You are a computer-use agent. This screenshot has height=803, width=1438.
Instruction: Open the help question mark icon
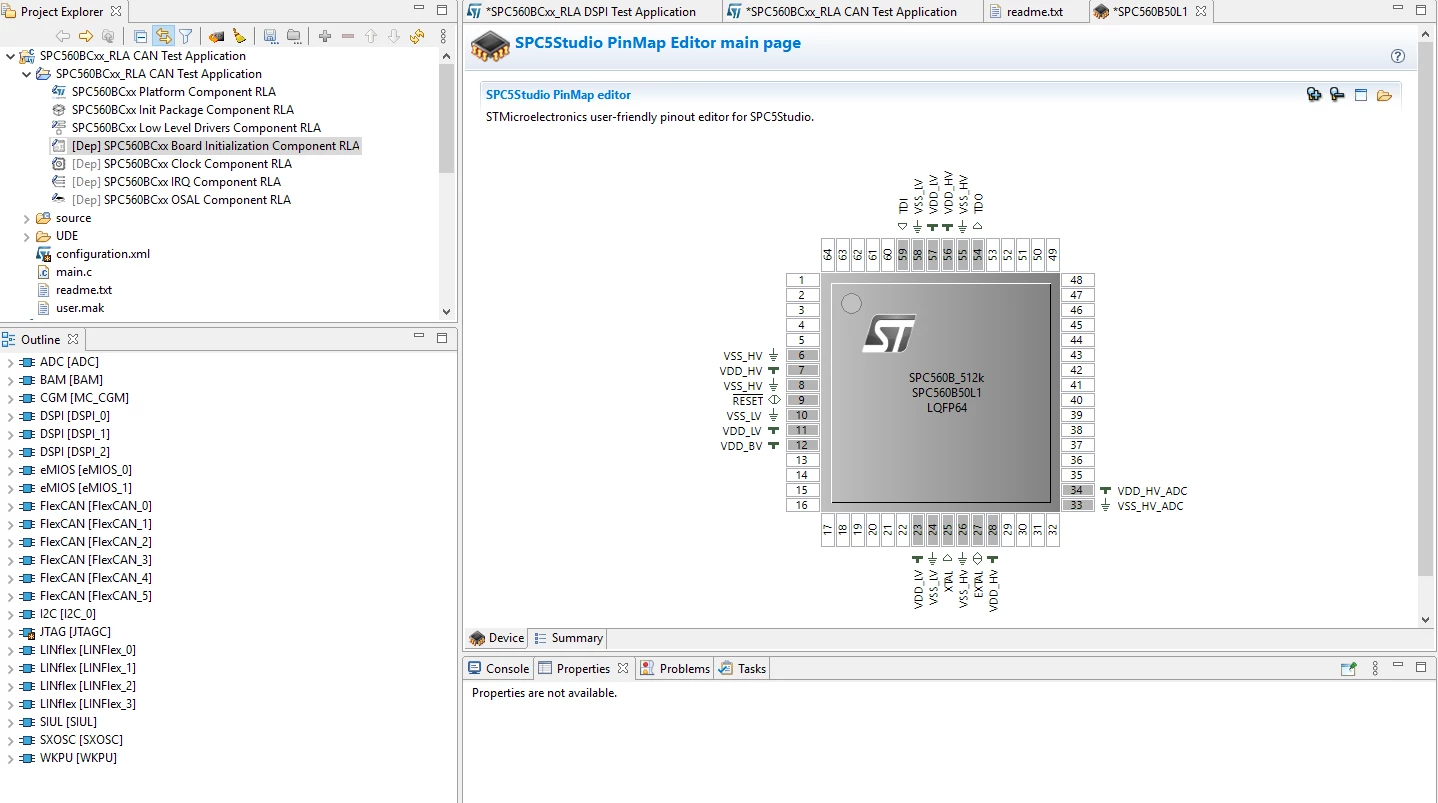[x=1398, y=56]
